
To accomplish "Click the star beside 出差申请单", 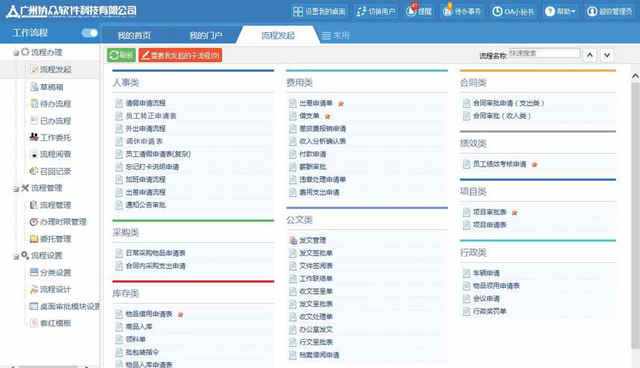I will [x=341, y=104].
